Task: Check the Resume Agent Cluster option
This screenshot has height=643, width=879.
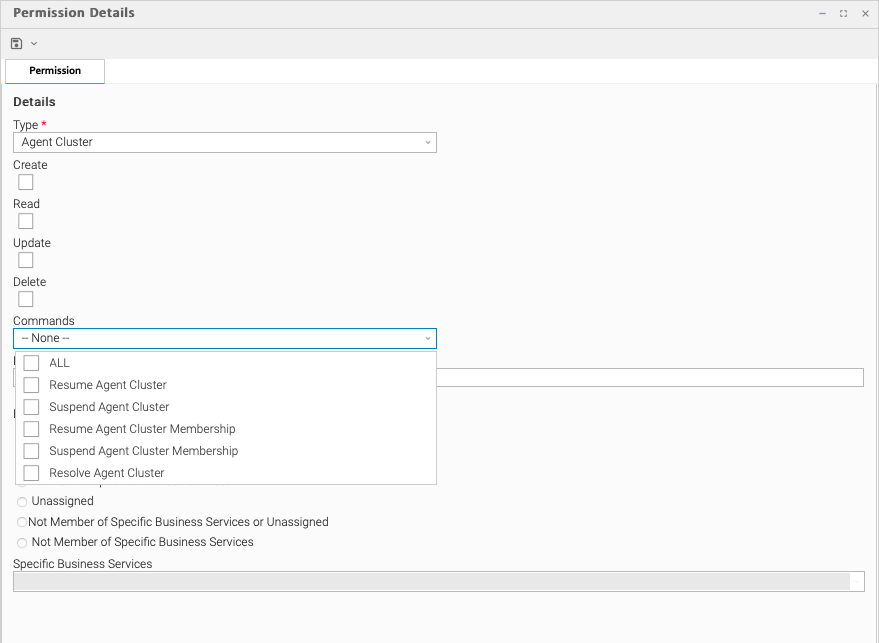Action: pos(31,385)
